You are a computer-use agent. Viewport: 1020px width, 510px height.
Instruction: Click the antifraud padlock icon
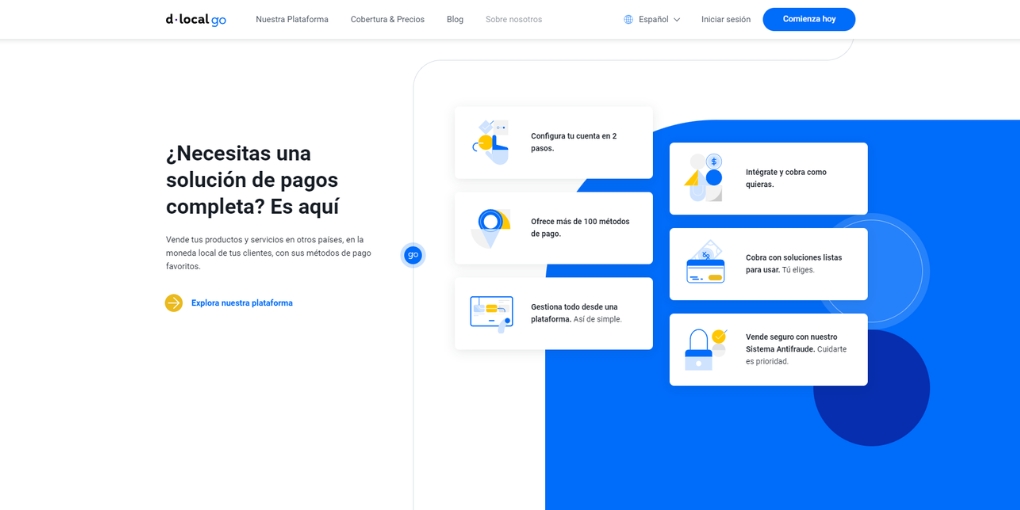[705, 349]
